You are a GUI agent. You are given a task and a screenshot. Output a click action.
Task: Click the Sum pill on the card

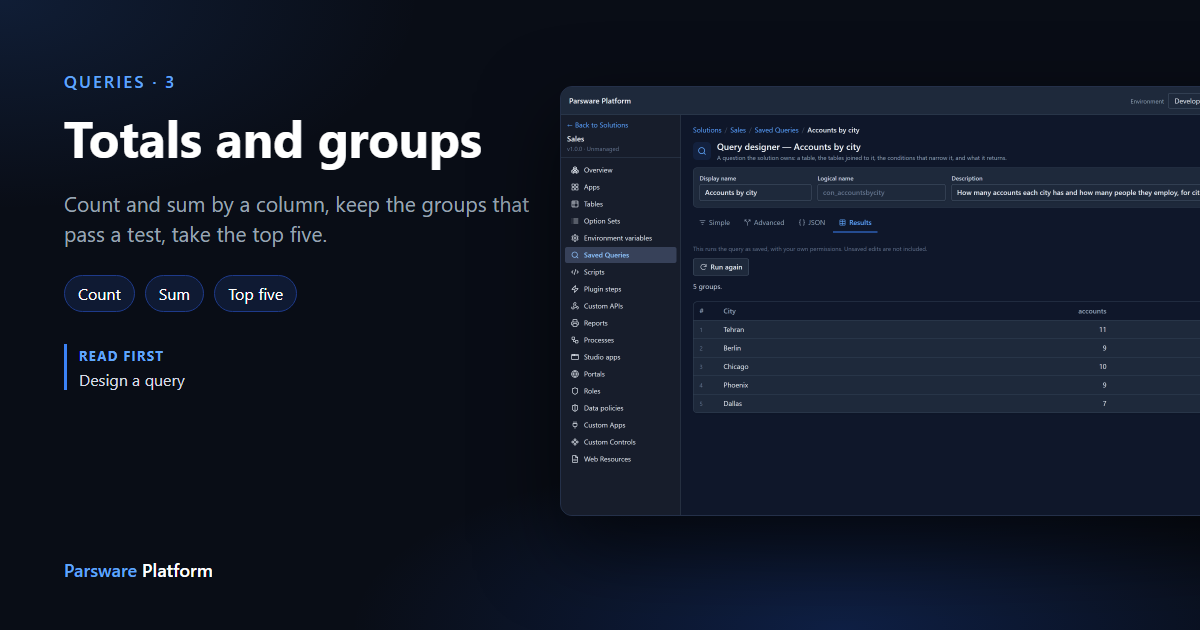174,294
